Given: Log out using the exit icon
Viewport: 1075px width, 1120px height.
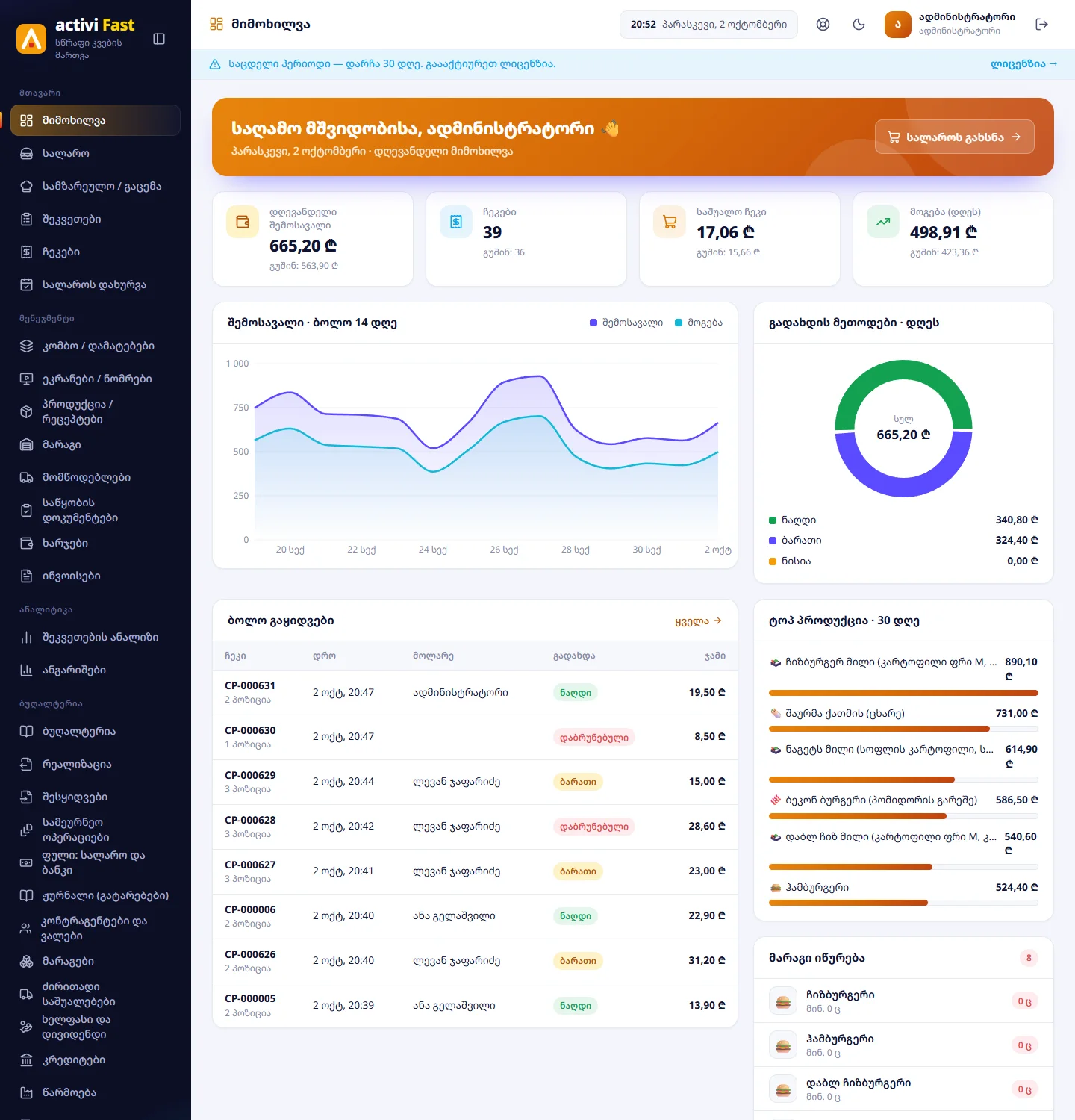Looking at the screenshot, I should tap(1042, 25).
